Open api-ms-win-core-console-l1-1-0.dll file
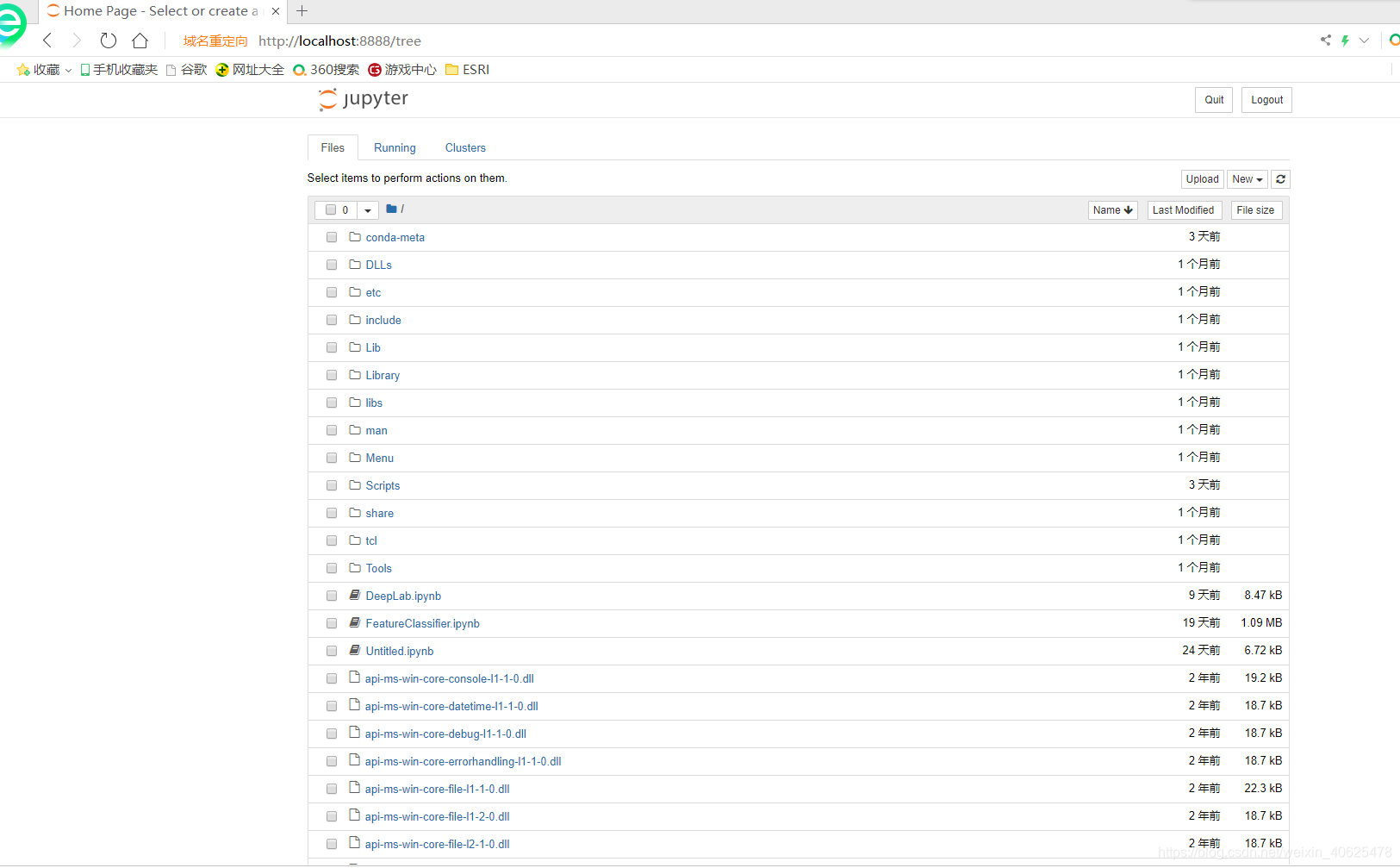 450,678
